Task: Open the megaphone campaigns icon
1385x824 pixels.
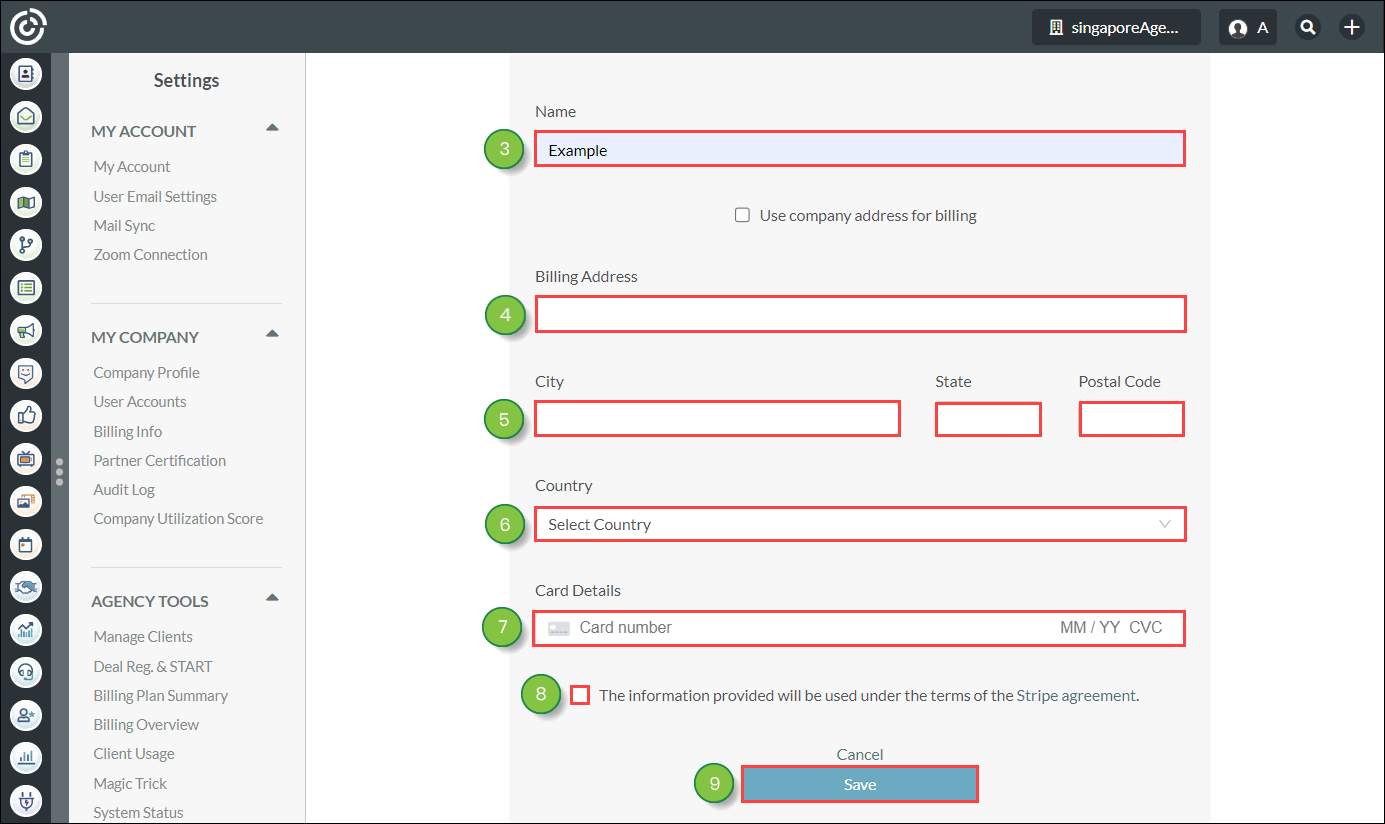Action: (x=26, y=330)
